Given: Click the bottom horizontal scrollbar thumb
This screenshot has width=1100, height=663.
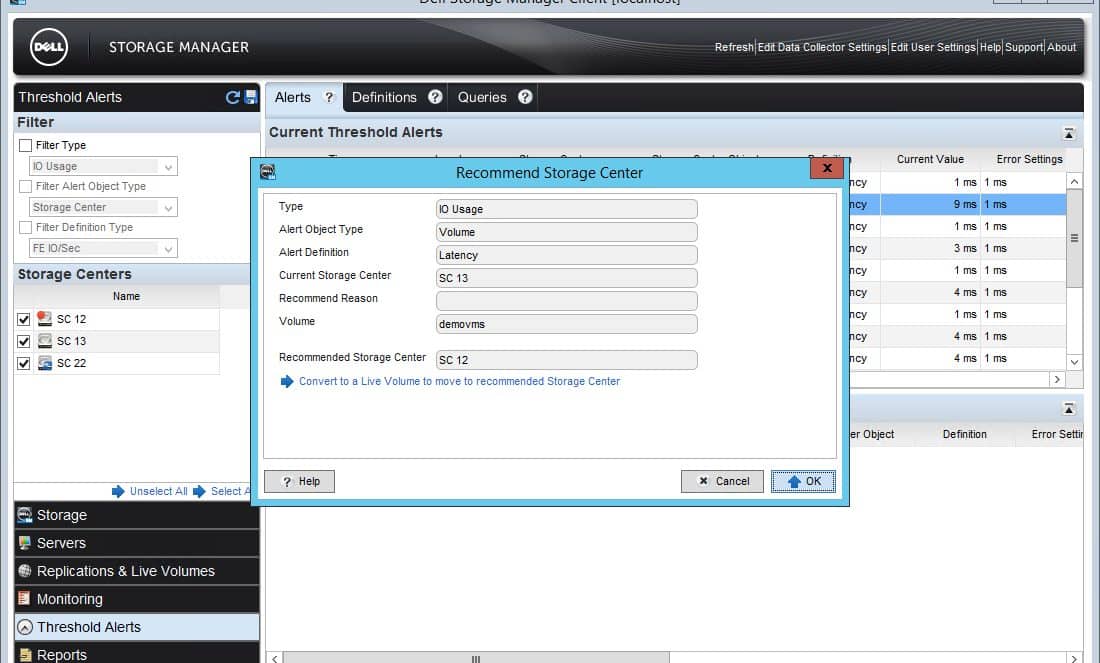Looking at the screenshot, I should click(476, 658).
